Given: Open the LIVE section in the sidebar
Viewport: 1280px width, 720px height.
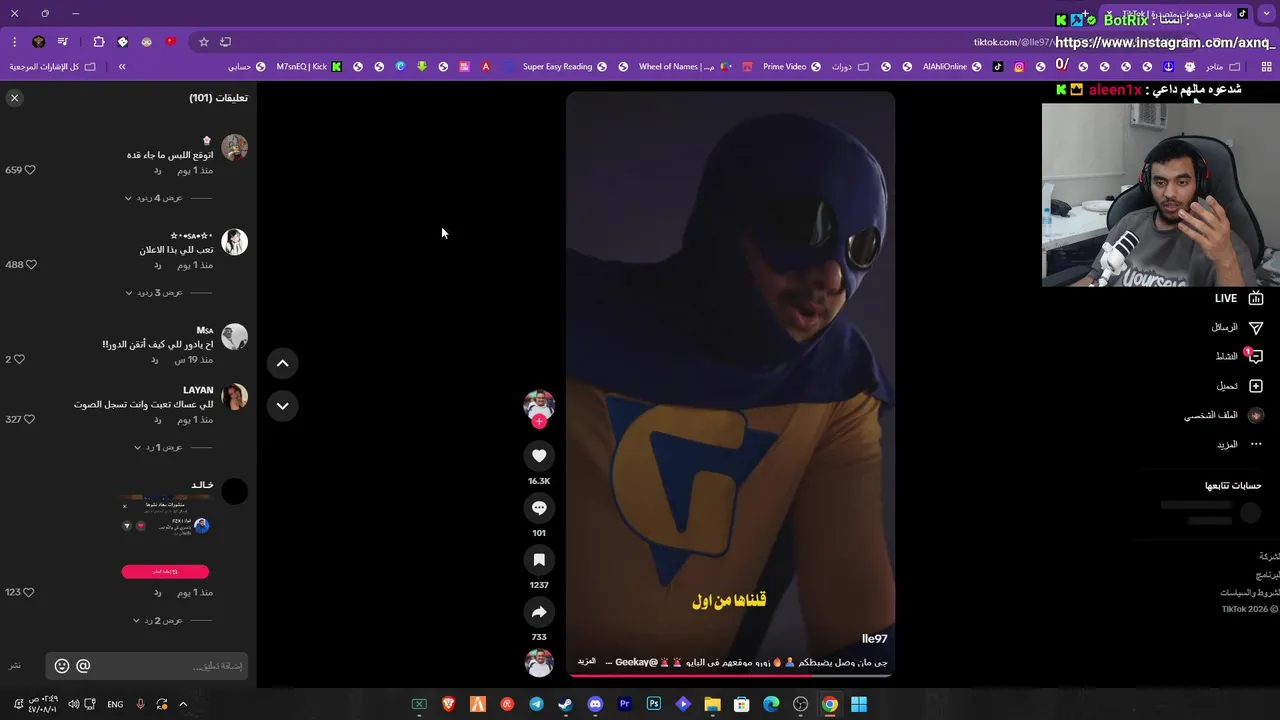Looking at the screenshot, I should [1239, 298].
